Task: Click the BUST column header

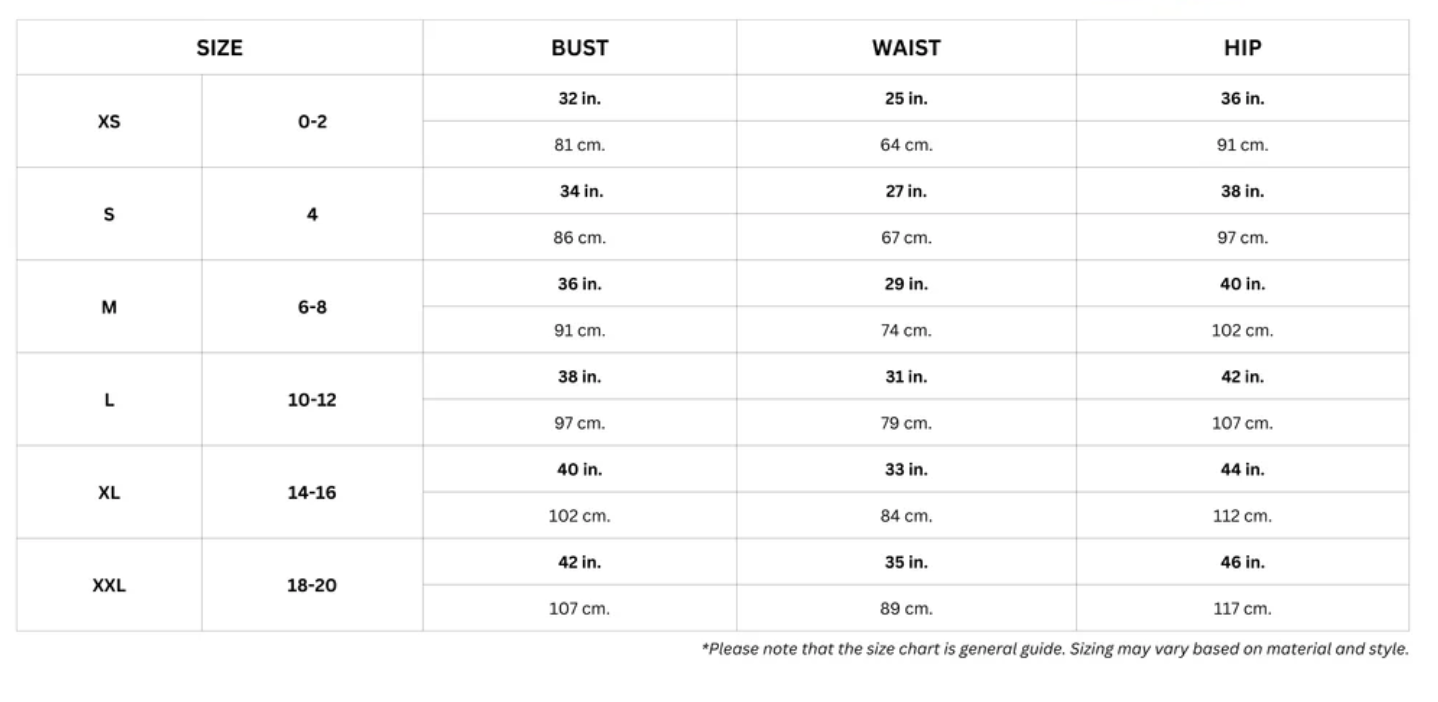Action: pos(579,47)
